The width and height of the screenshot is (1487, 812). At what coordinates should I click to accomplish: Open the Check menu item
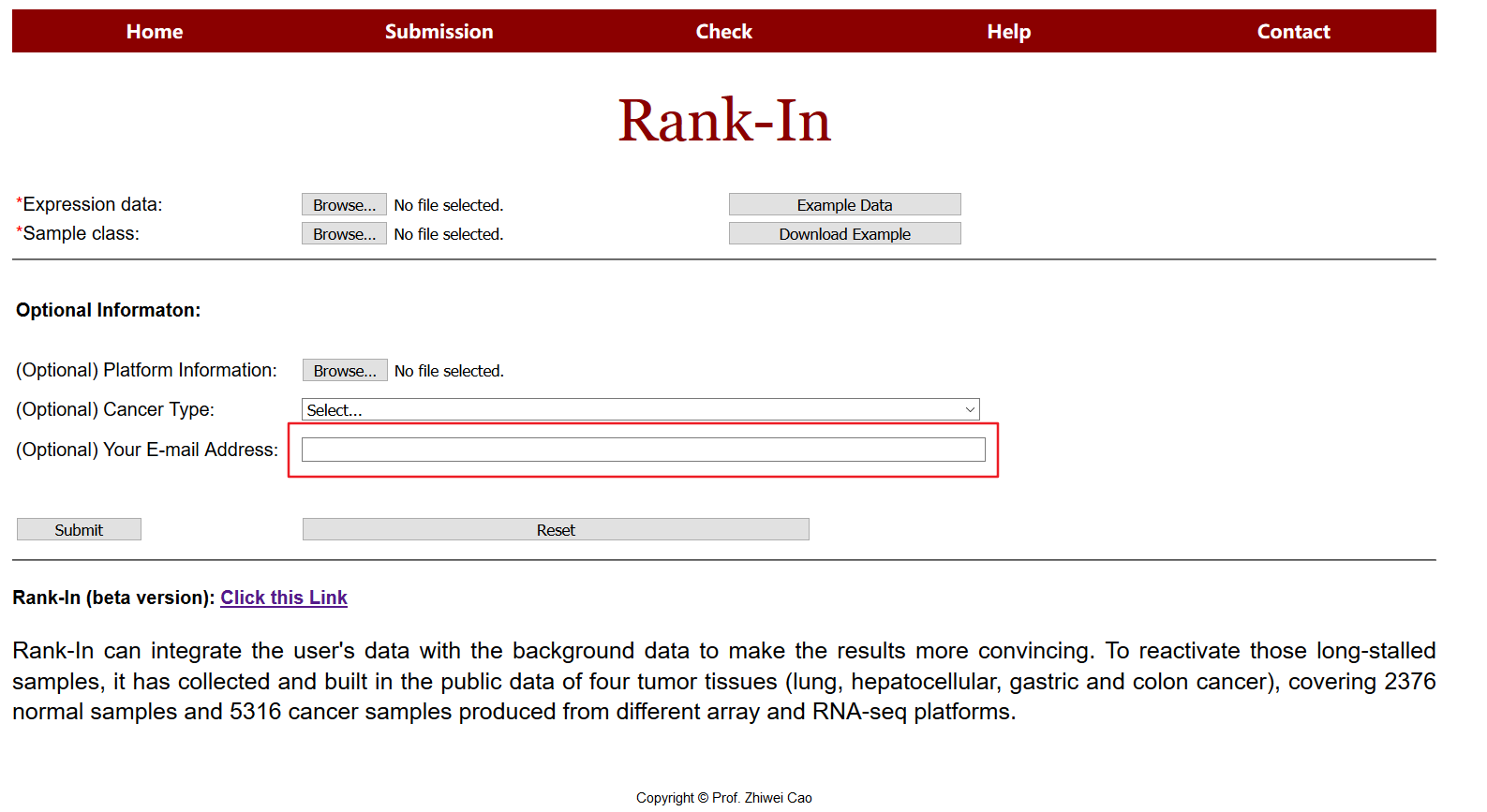(723, 32)
